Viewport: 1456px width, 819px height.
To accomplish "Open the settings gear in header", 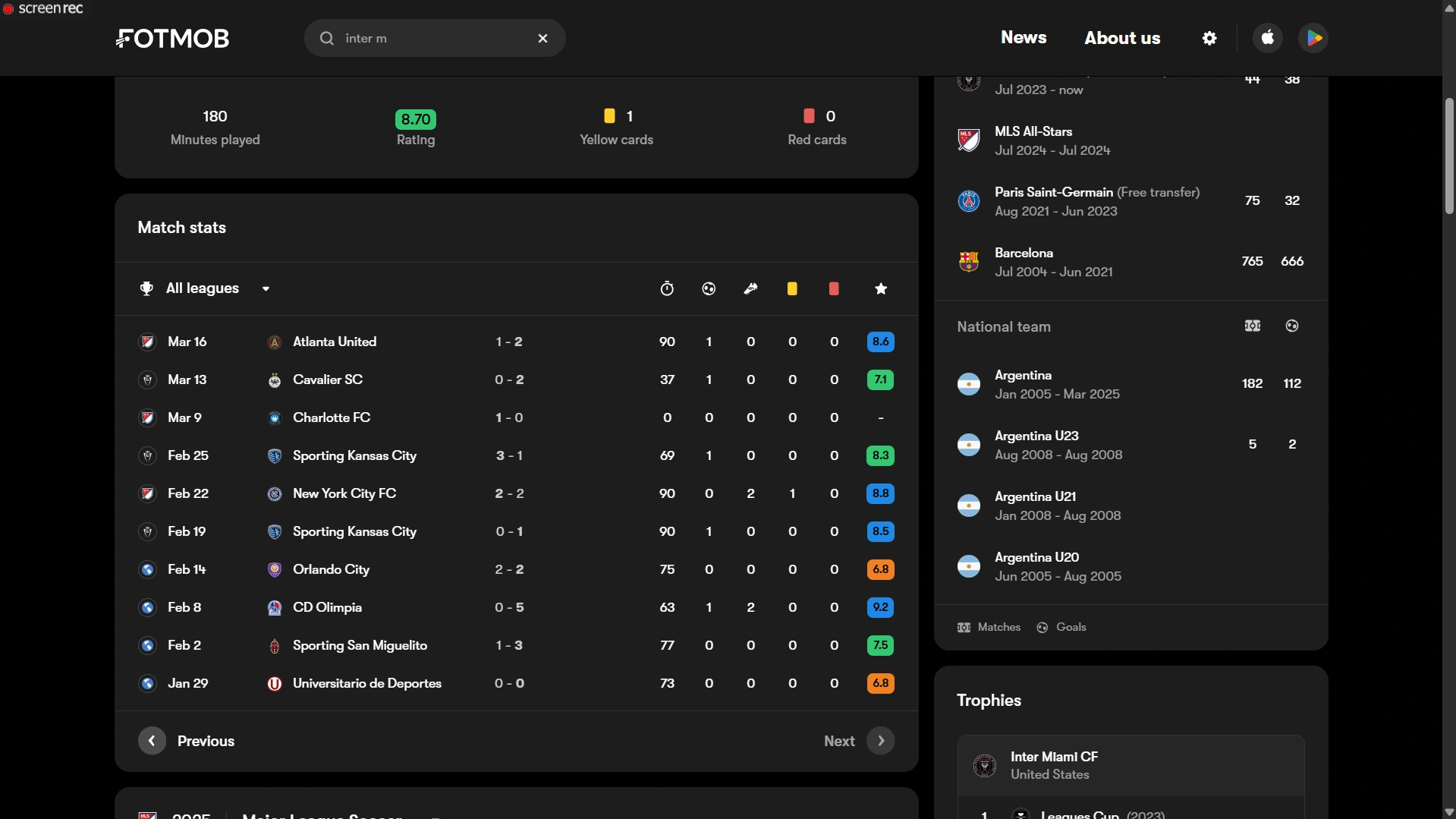I will point(1209,38).
